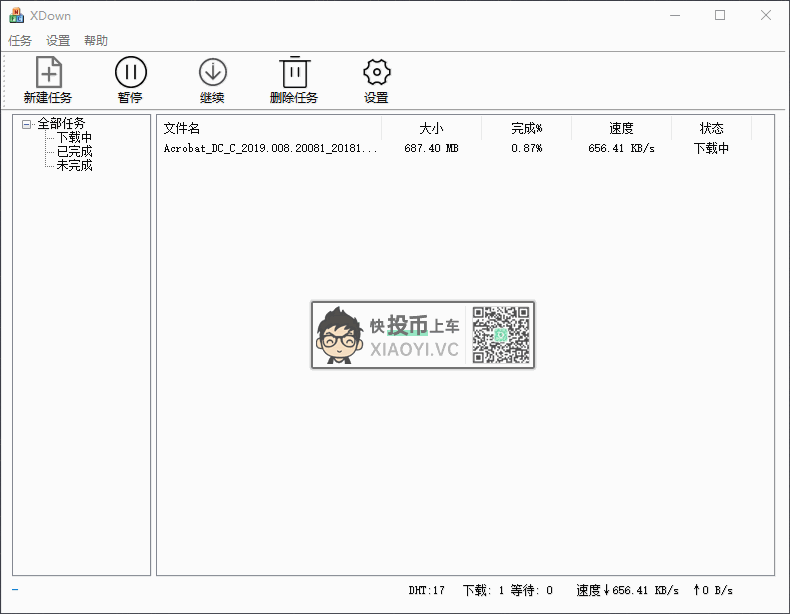This screenshot has height=614, width=790.
Task: Sort by the 大小 column header
Action: pos(431,128)
